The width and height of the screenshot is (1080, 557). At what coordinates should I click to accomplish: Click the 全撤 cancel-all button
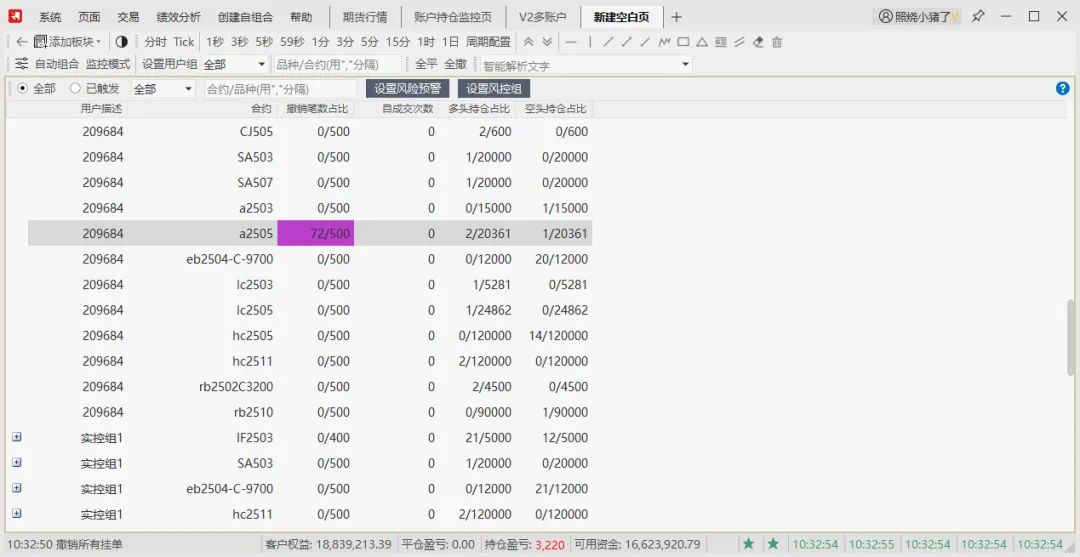(455, 64)
